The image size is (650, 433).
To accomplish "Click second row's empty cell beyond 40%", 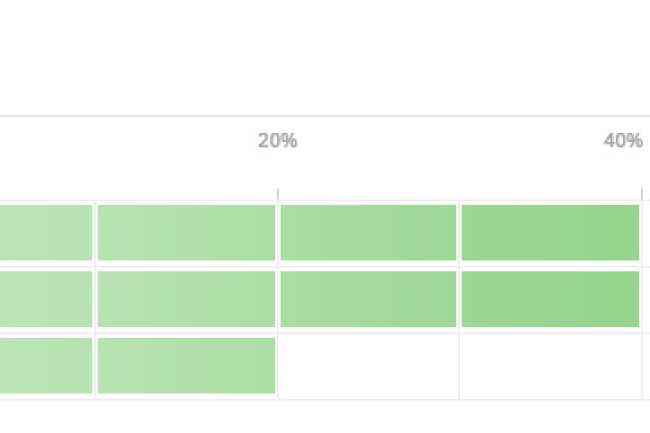I will (646, 300).
